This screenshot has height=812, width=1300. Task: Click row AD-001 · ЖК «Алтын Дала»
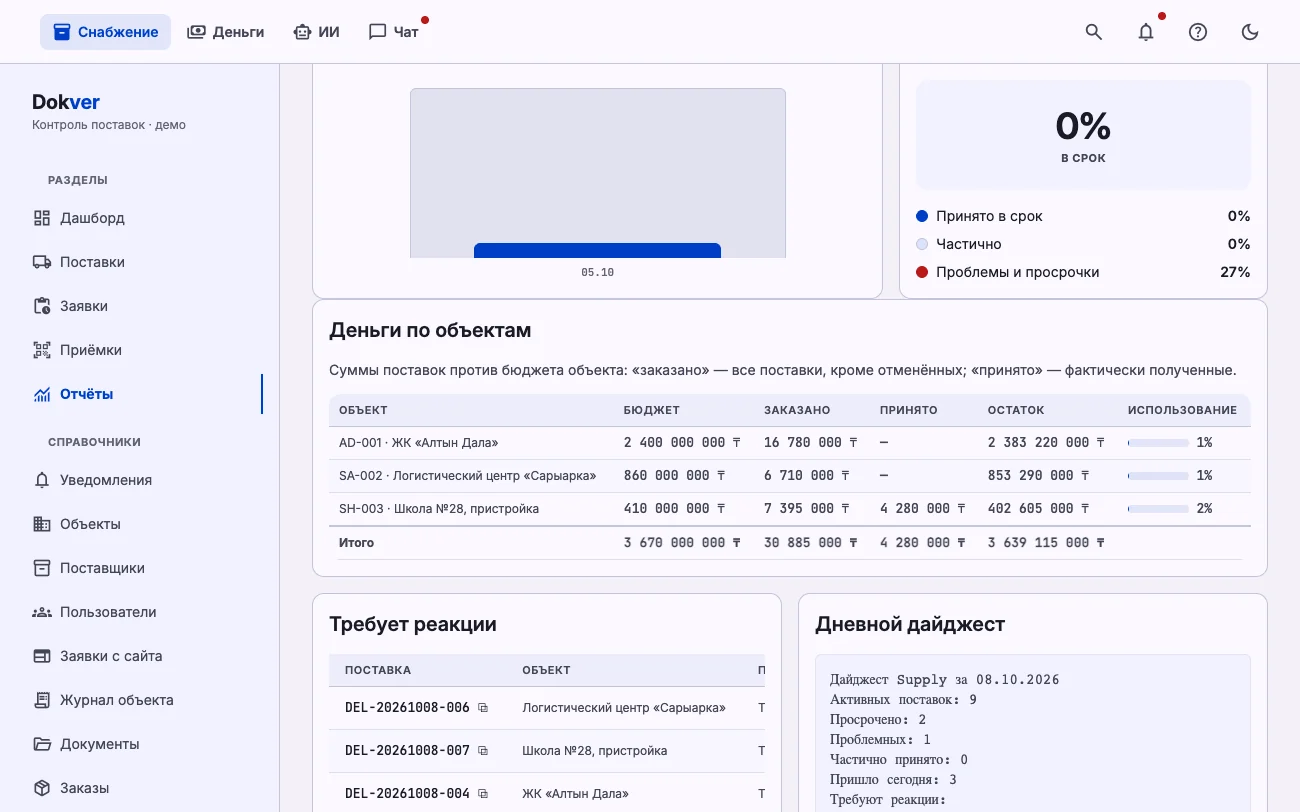click(x=790, y=442)
